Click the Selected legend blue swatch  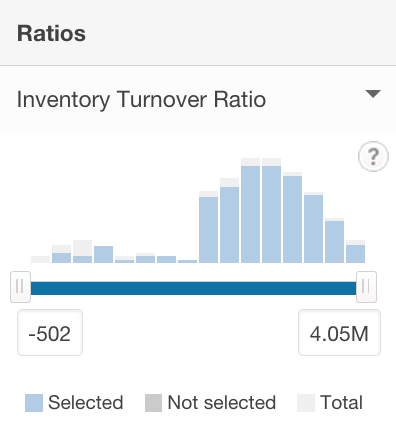34,403
